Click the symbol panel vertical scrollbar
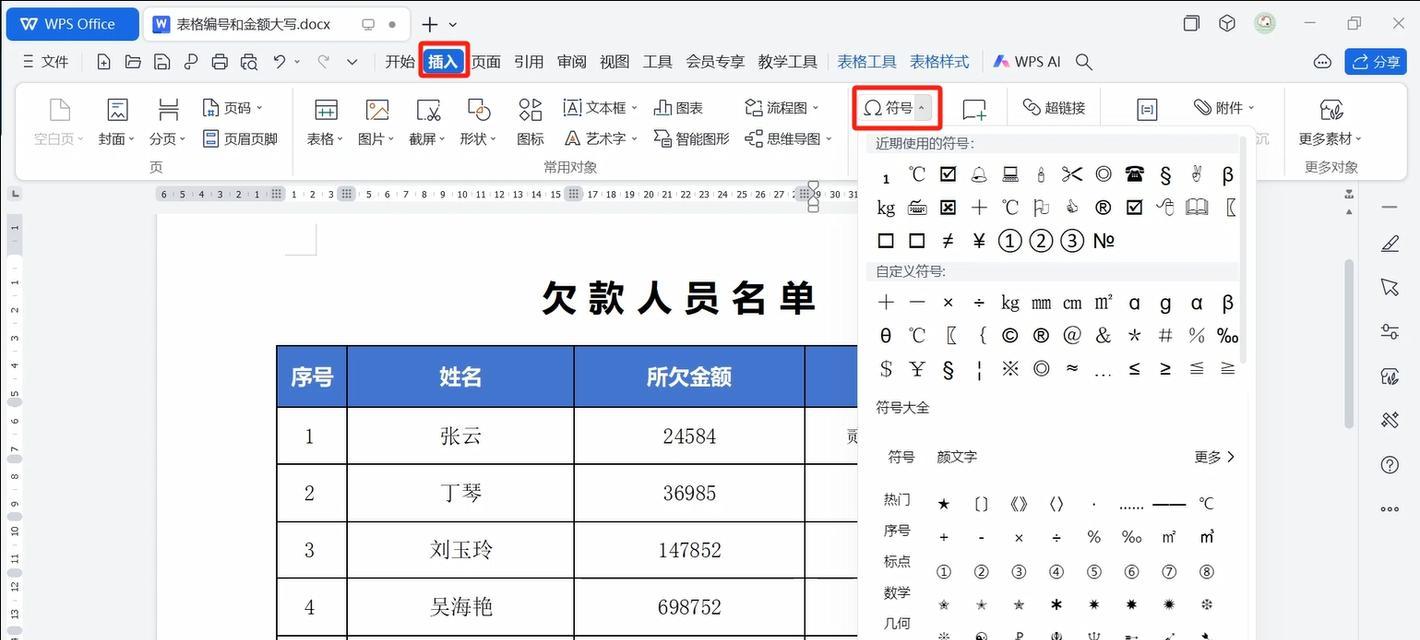The image size is (1420, 640). point(1243,250)
